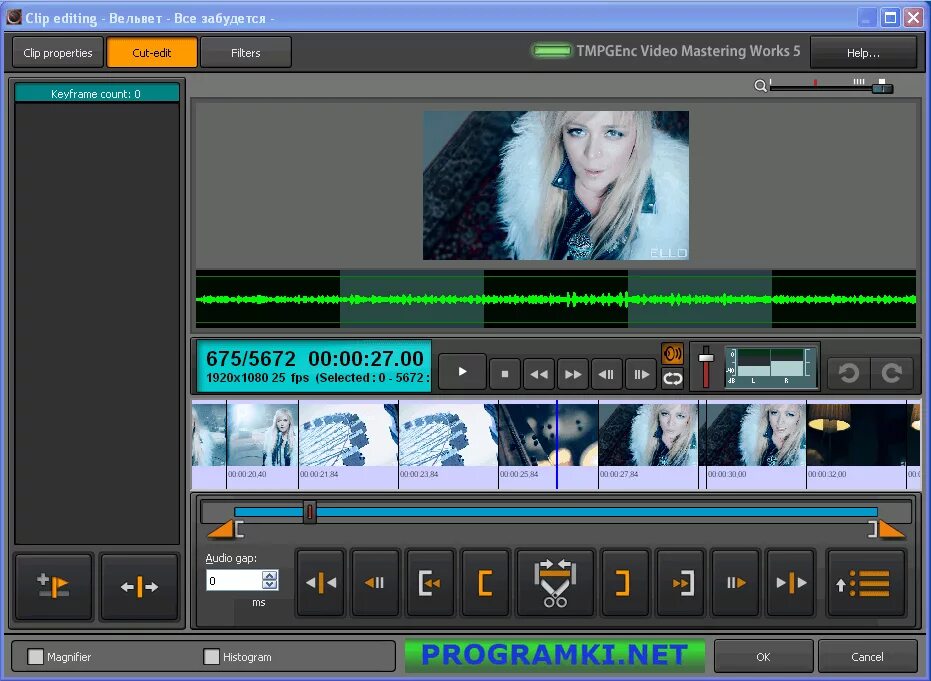The height and width of the screenshot is (681, 931).
Task: Switch to Clip properties tab
Action: click(58, 53)
